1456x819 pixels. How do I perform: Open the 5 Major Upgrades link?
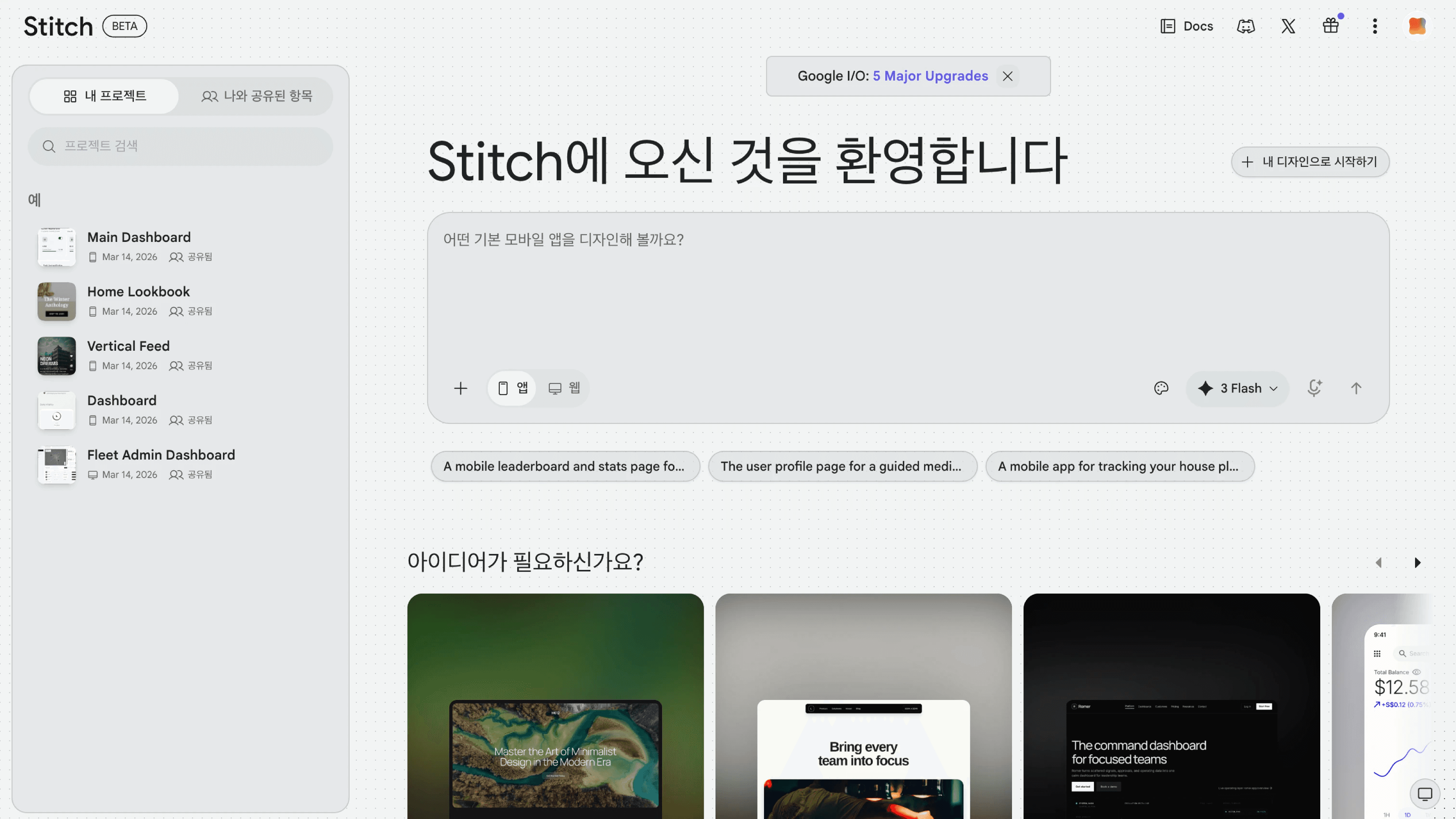tap(930, 76)
